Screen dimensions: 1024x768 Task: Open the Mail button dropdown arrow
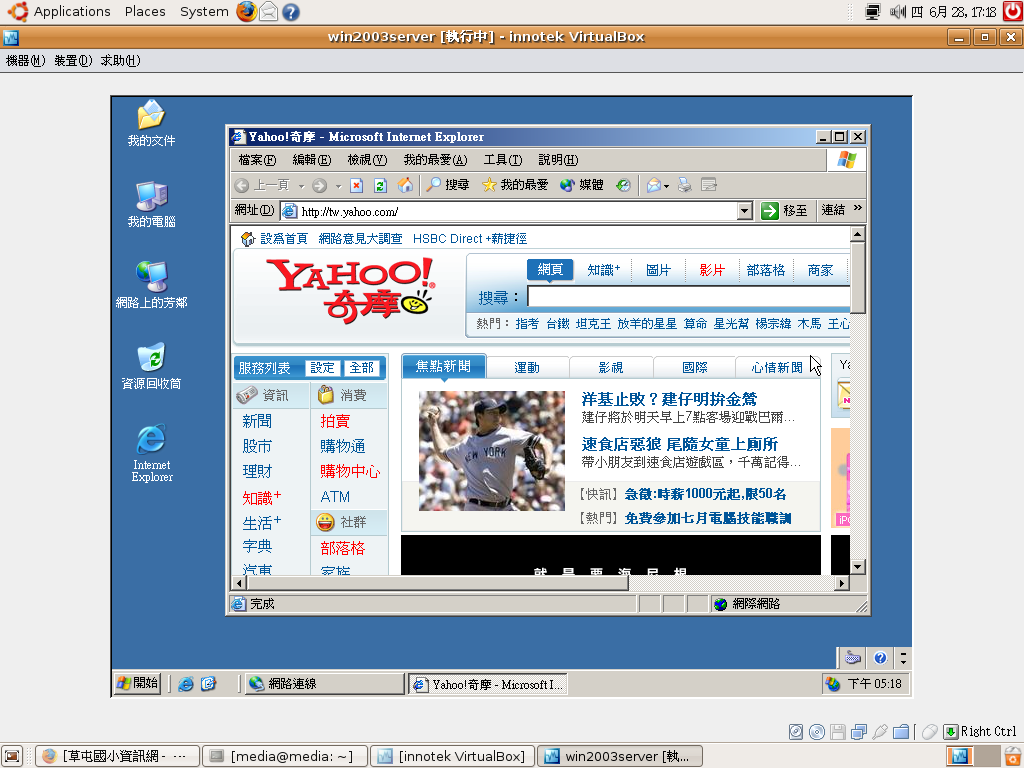(666, 186)
